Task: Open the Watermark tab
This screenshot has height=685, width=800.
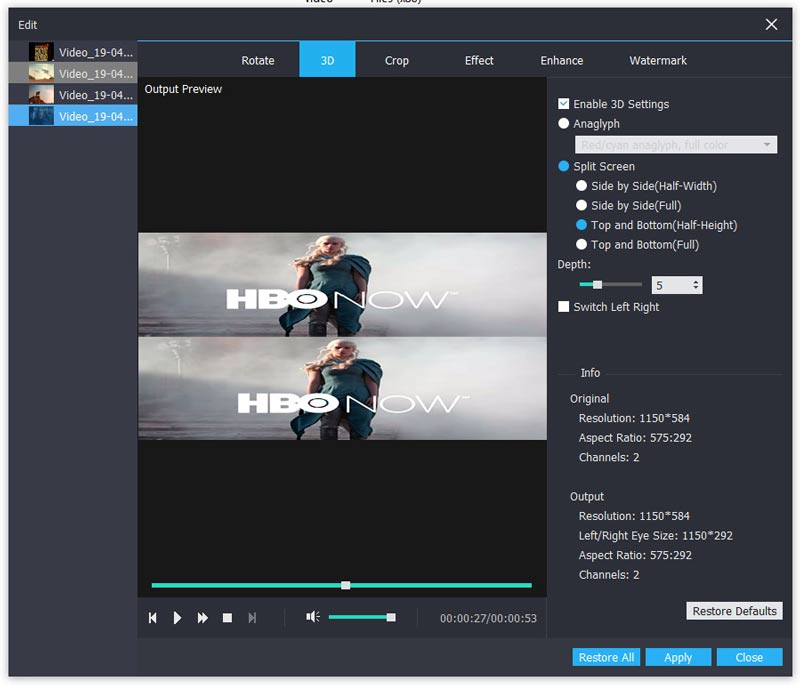Action: [657, 60]
